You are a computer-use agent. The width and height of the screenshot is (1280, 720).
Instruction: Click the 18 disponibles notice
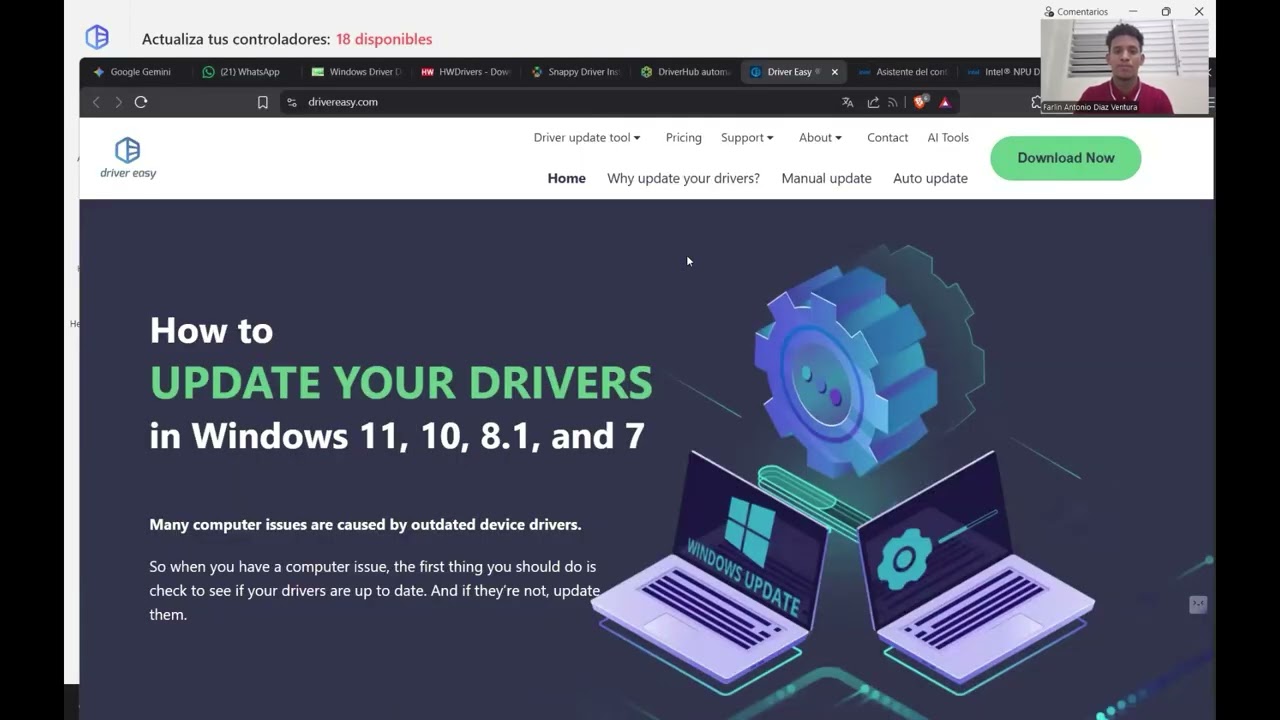(x=384, y=39)
